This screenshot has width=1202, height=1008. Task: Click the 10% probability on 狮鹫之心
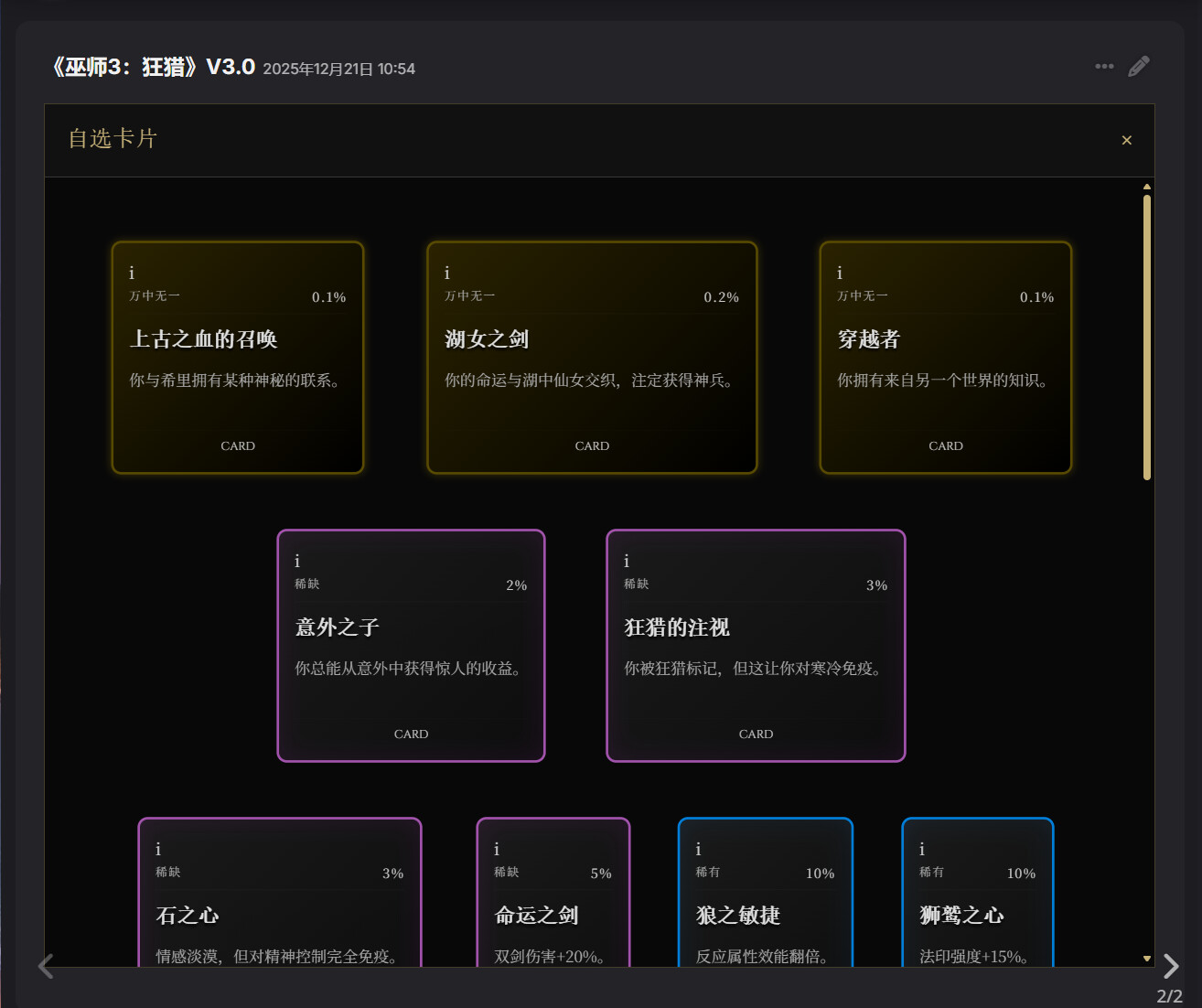tap(1022, 874)
